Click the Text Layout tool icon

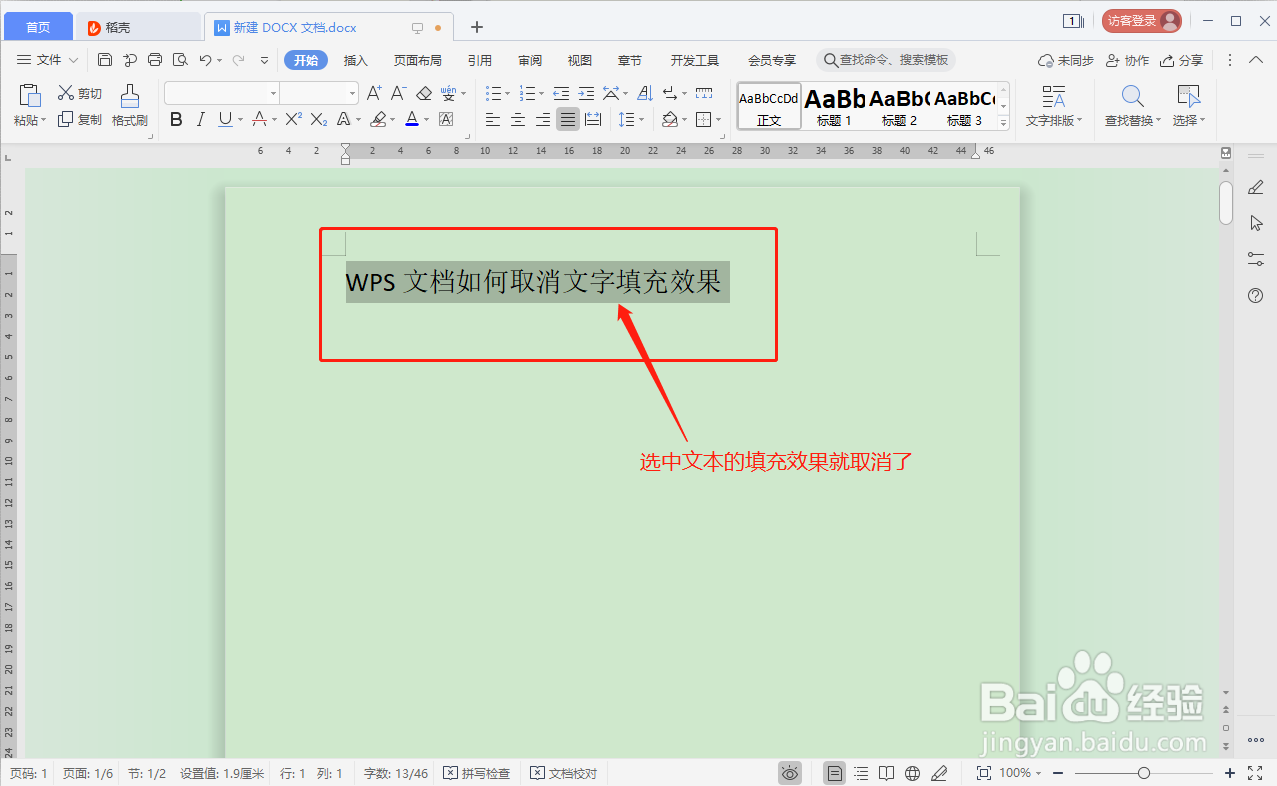(x=1053, y=96)
